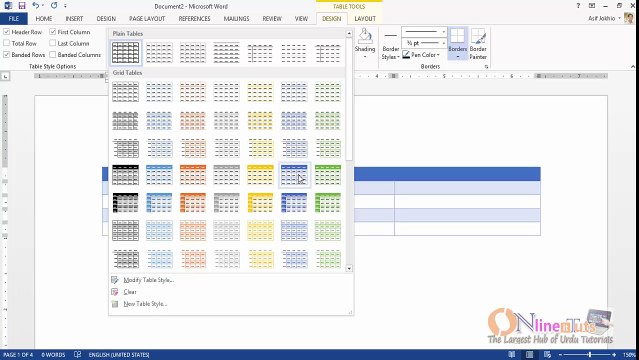Switch to Web Layout view icon
This screenshot has width=639, height=360.
[547, 355]
